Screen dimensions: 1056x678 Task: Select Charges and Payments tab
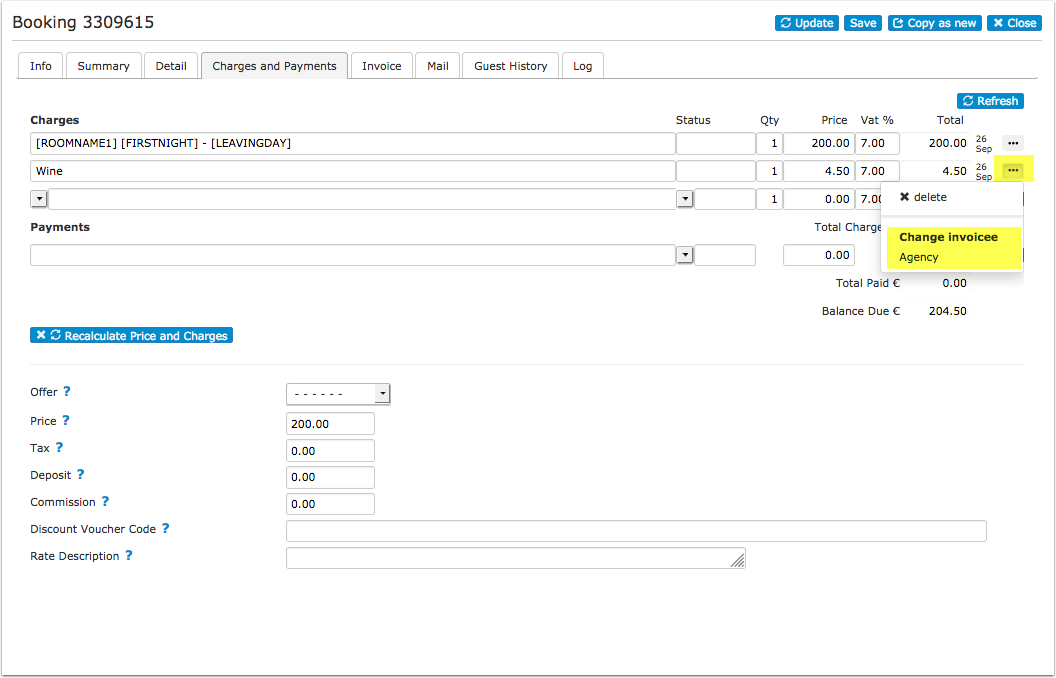click(274, 66)
